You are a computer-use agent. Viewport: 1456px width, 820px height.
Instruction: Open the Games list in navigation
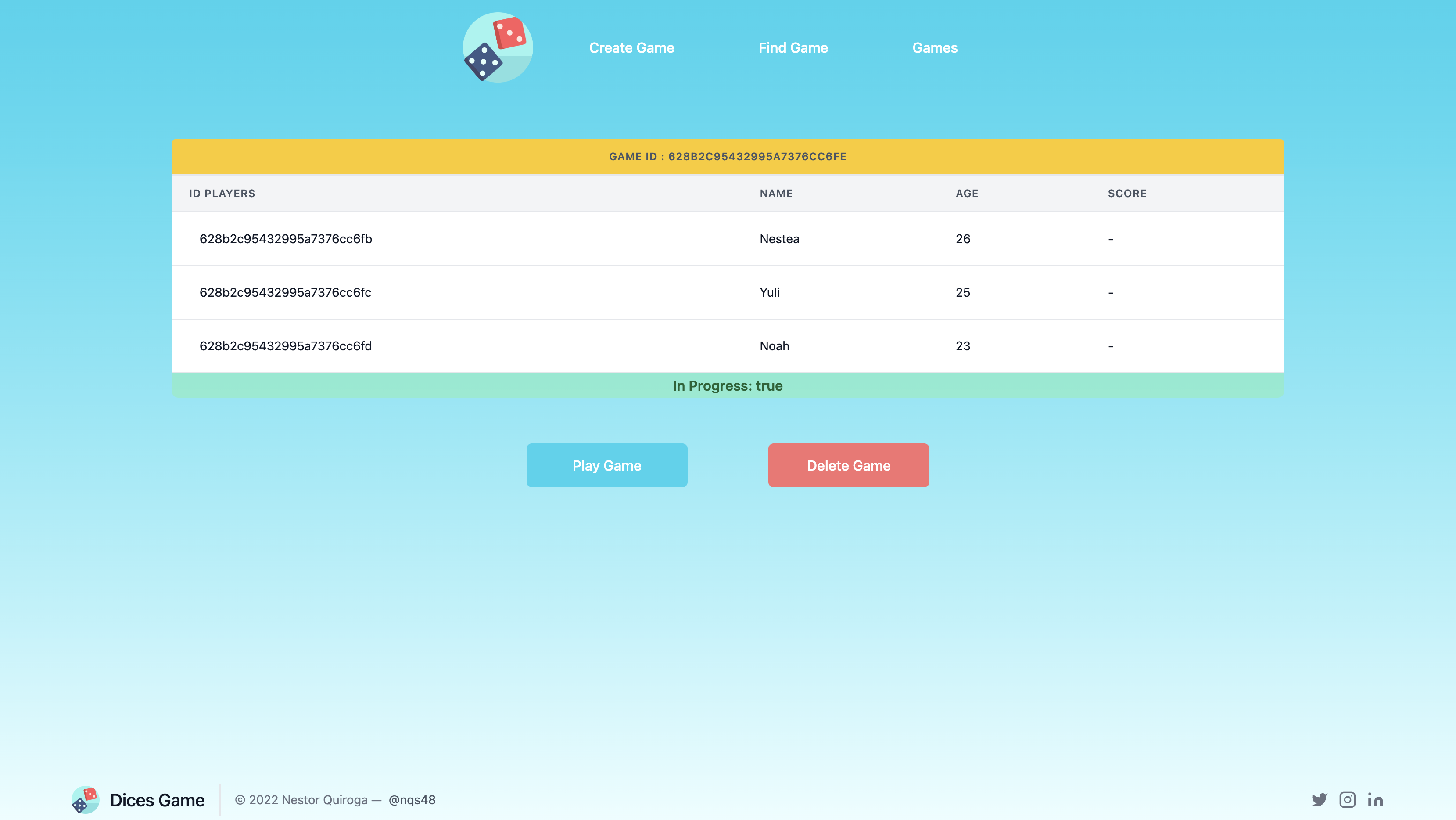[935, 48]
